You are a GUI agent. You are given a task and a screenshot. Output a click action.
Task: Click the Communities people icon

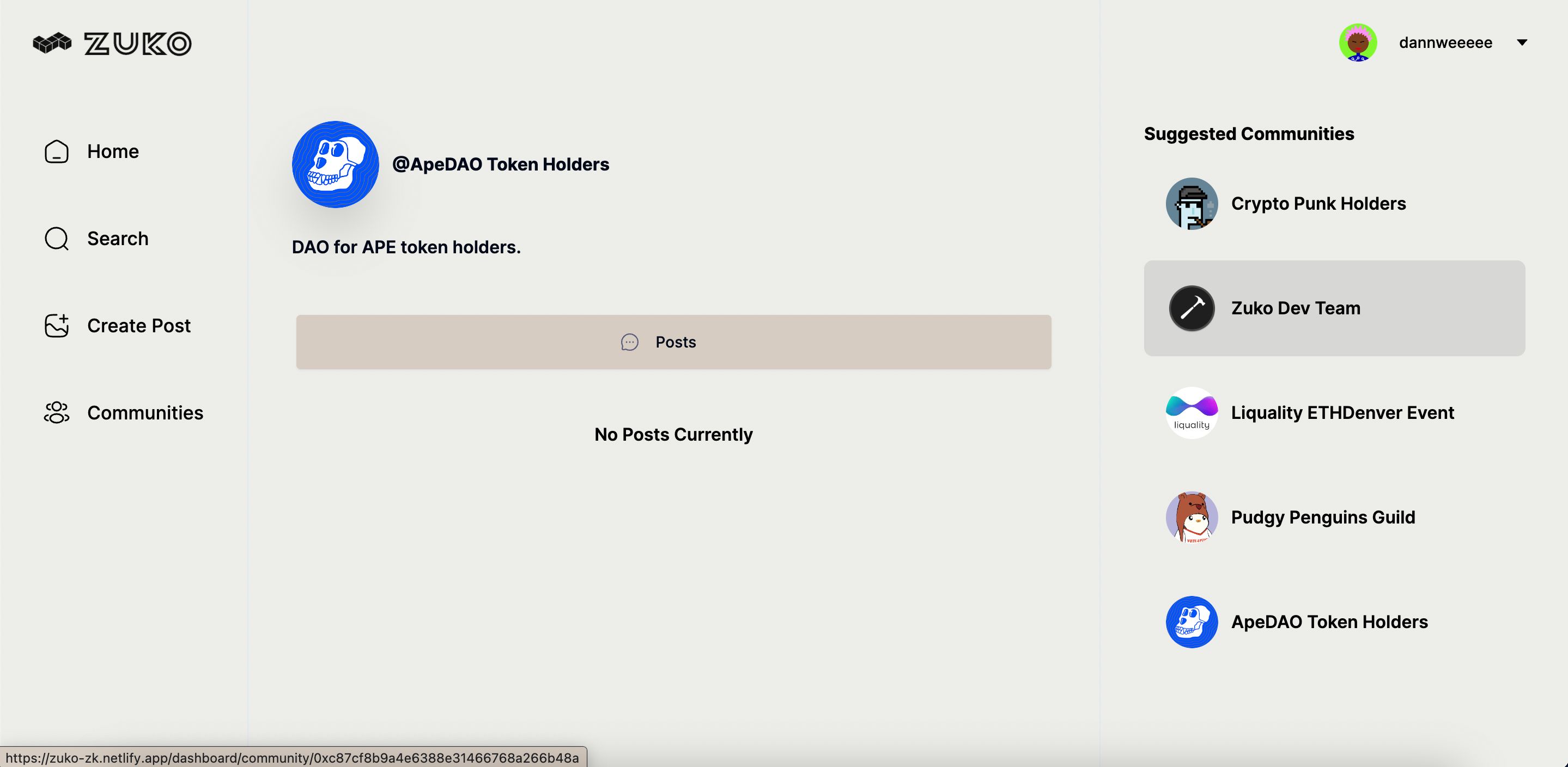coord(57,413)
